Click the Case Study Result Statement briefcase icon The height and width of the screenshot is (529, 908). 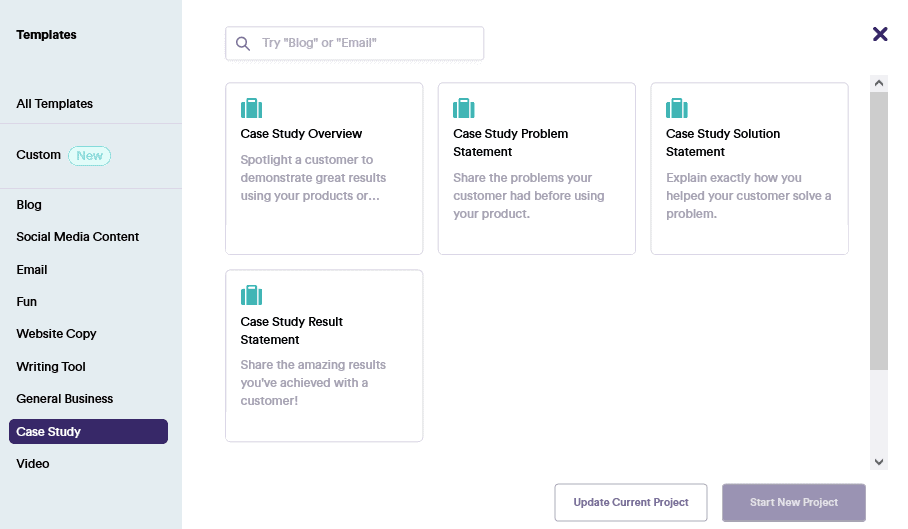tap(251, 295)
